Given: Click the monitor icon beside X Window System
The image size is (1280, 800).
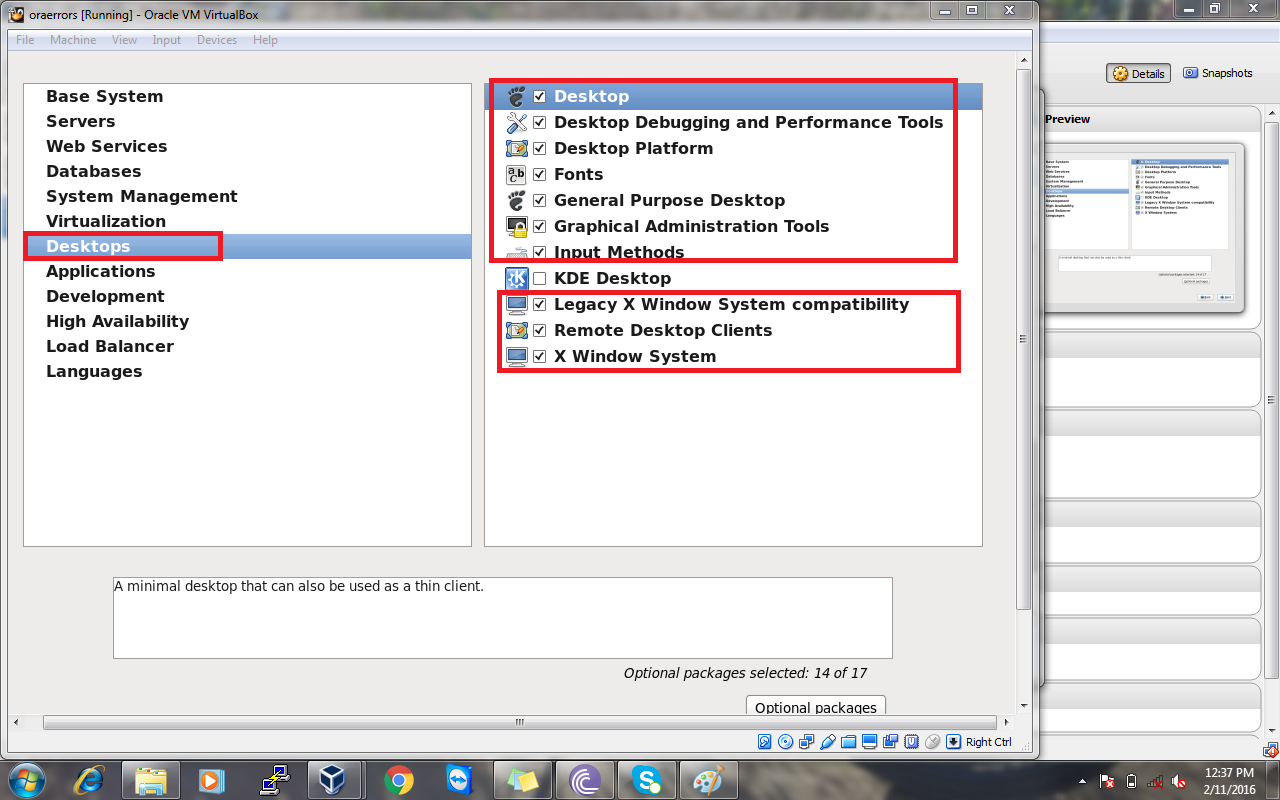Looking at the screenshot, I should pos(516,356).
